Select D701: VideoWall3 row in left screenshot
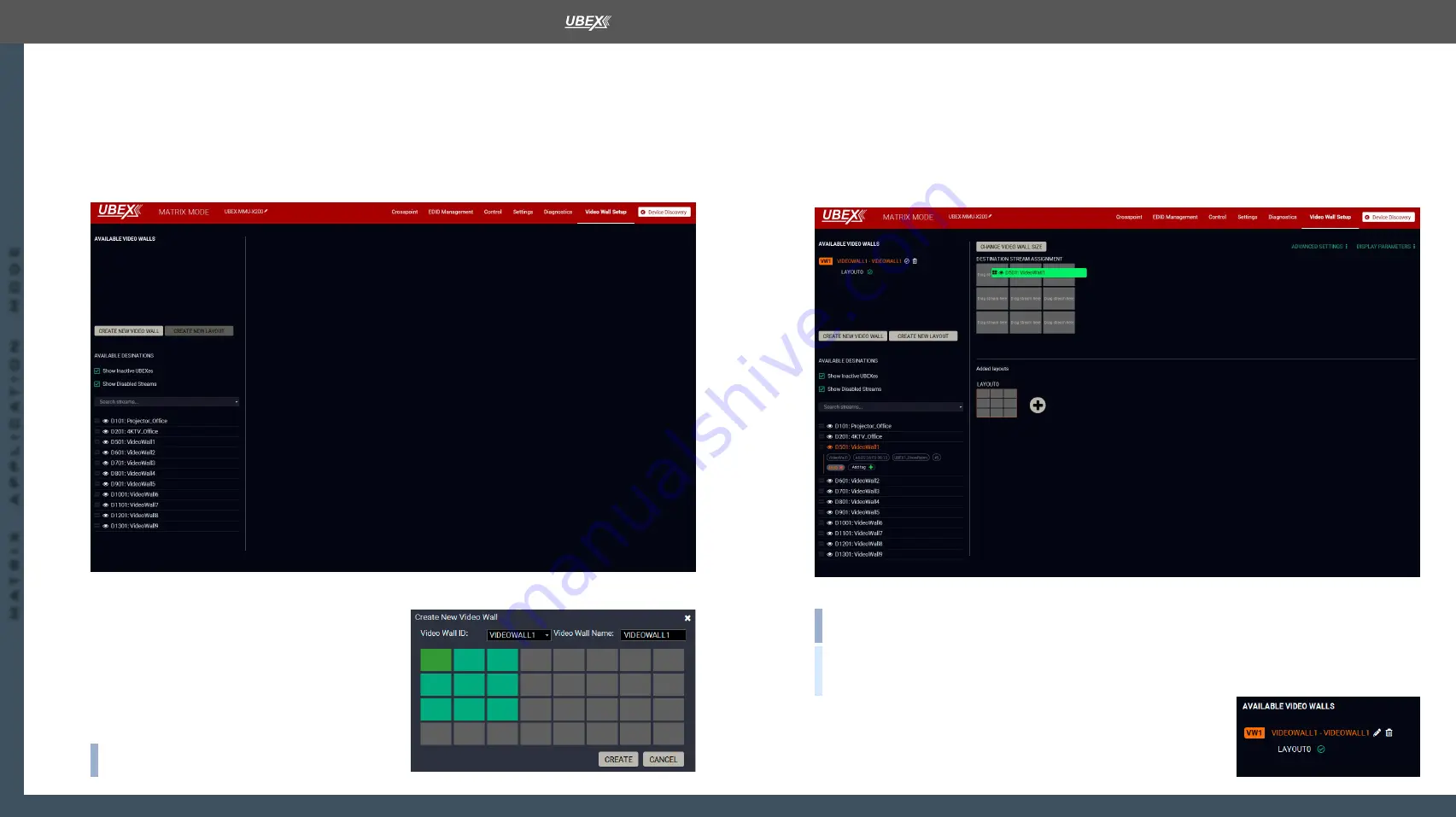This screenshot has width=1456, height=817. [167, 463]
